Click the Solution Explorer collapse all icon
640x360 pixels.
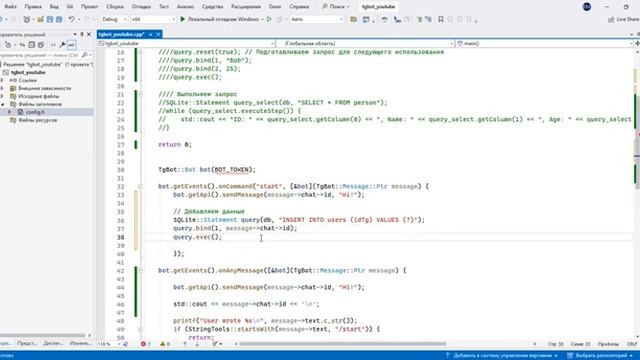31,45
